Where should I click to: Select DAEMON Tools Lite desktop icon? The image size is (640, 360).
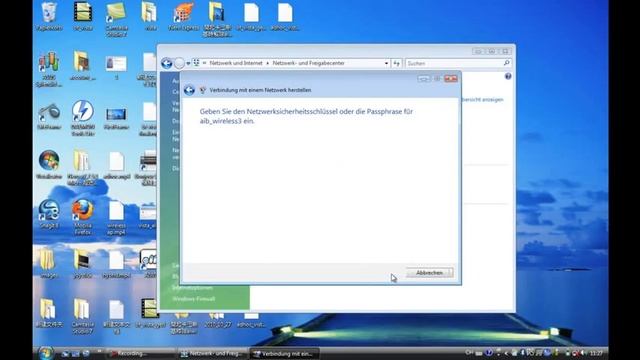tap(83, 118)
